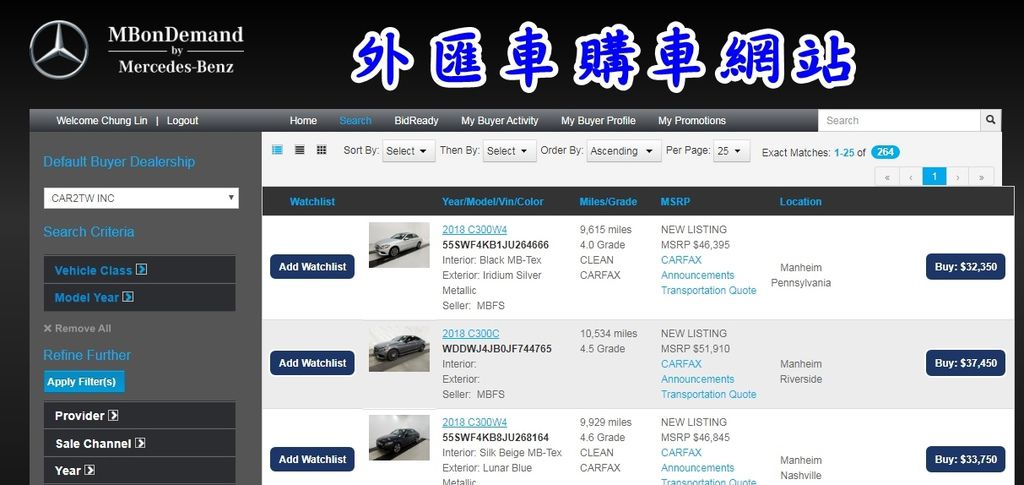Image resolution: width=1024 pixels, height=485 pixels.
Task: Click into the Search input field
Action: click(x=899, y=120)
